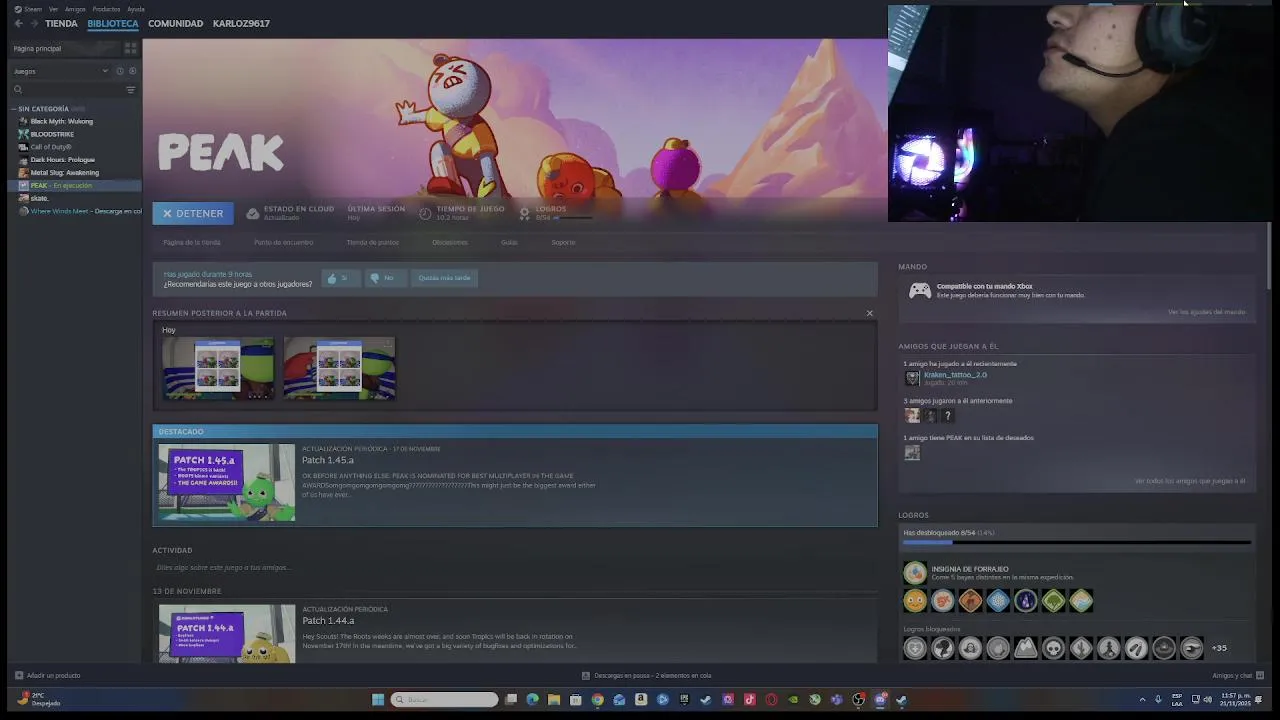Click Quizás más tarde button
1280x720 pixels.
click(x=444, y=278)
